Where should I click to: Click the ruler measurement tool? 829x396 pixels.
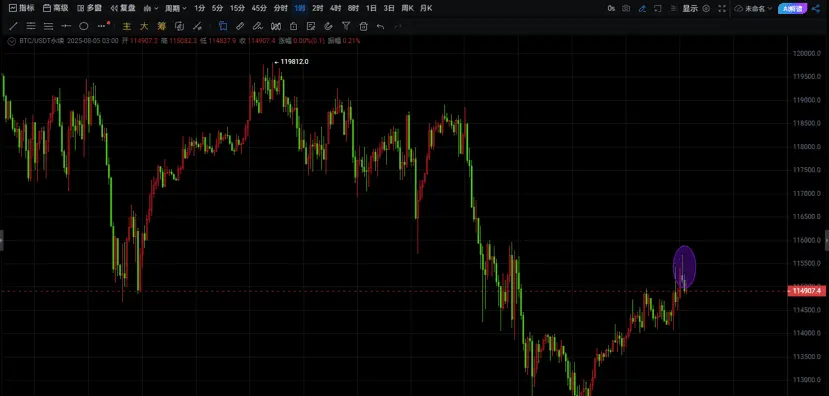pos(240,26)
